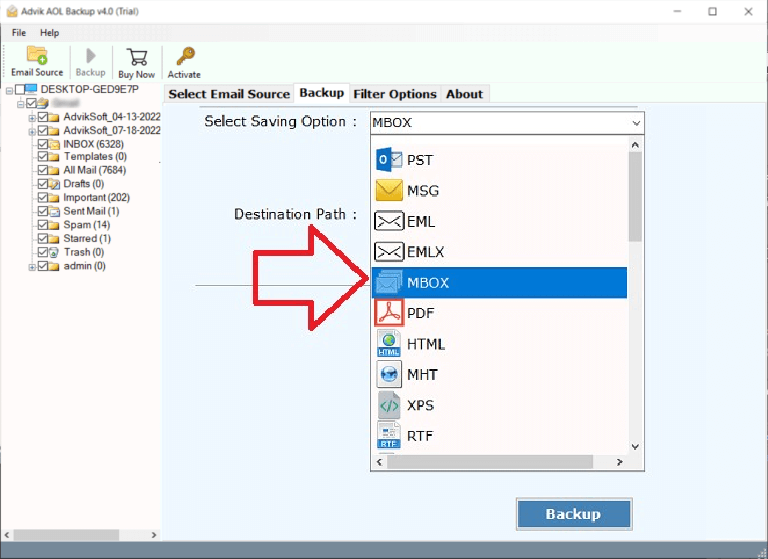The height and width of the screenshot is (559, 768).
Task: Click the Backup play icon in the toolbar
Action: click(91, 55)
